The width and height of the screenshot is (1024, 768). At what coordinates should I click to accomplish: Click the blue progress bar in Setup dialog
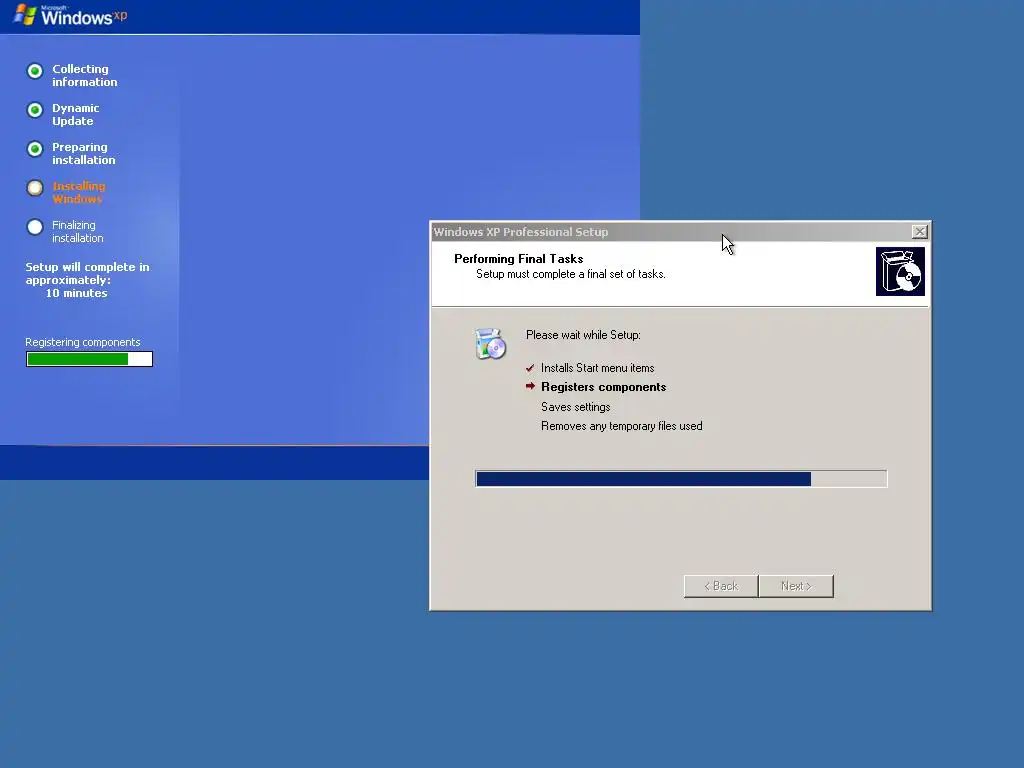(x=681, y=479)
